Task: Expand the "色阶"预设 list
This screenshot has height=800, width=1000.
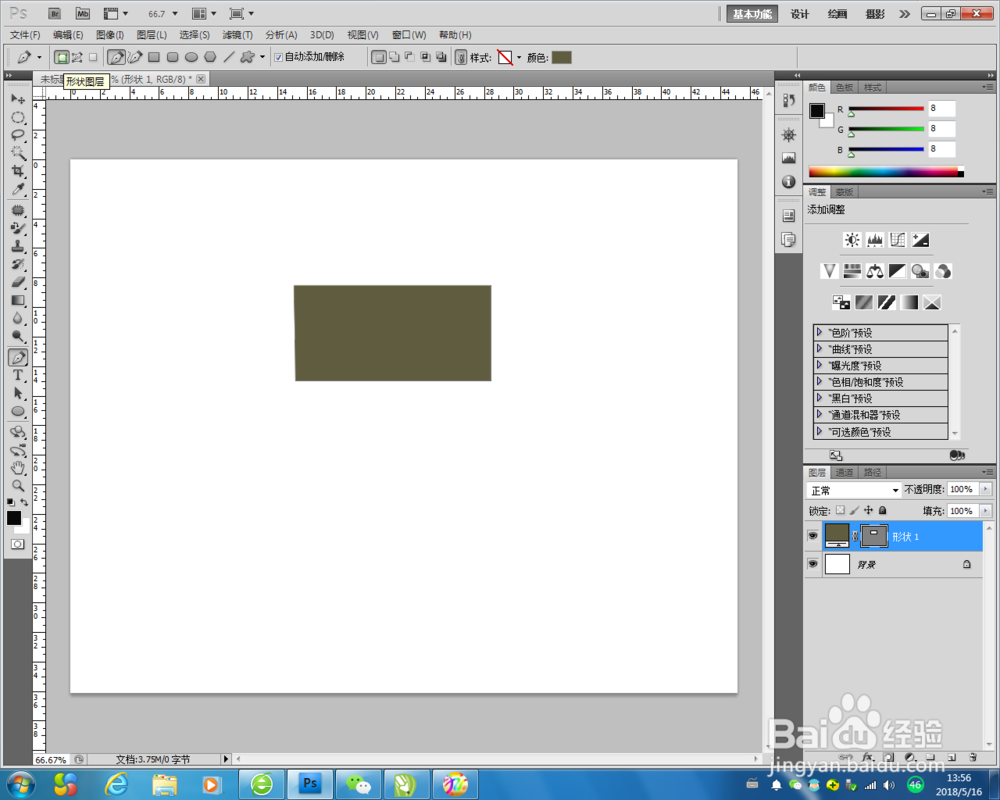Action: tap(819, 332)
